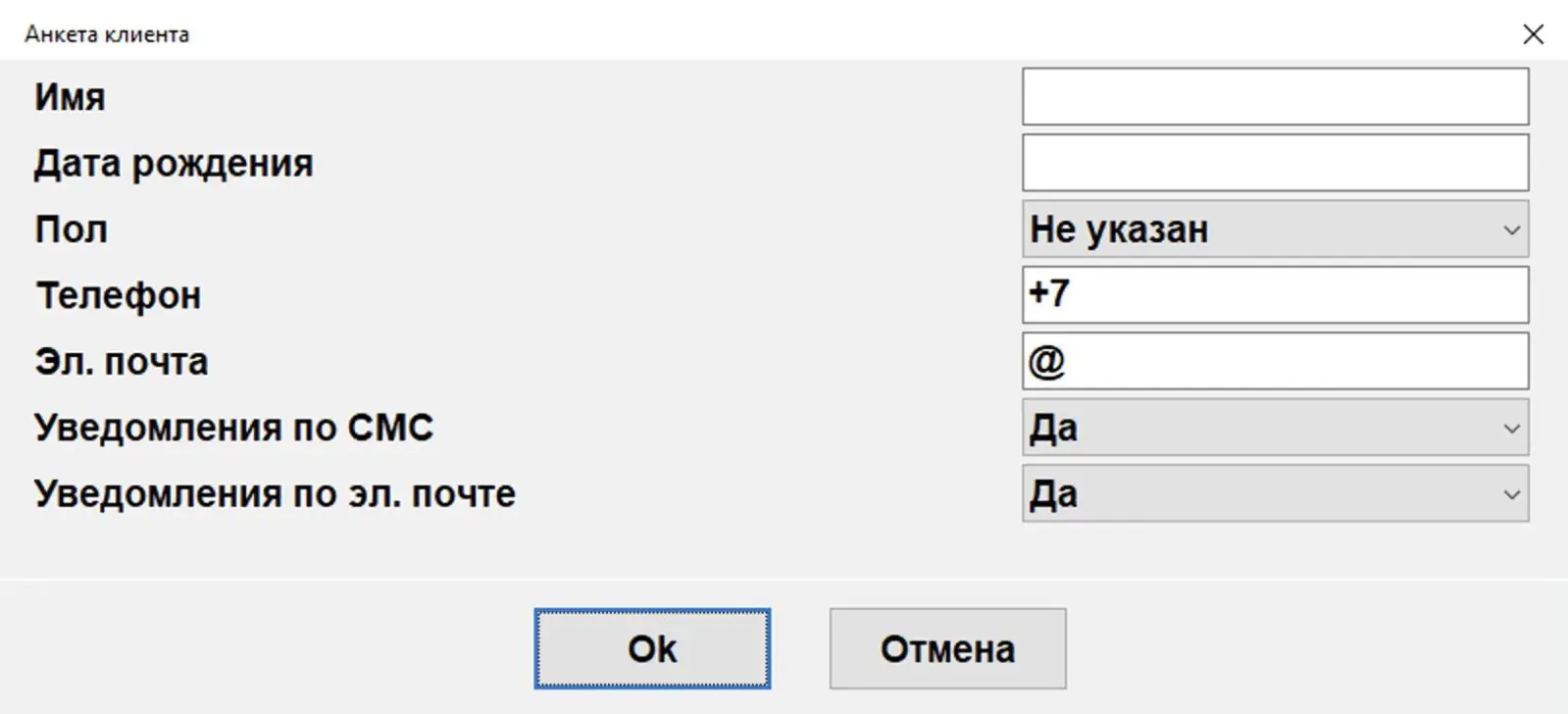Viewport: 1568px width, 714px height.
Task: Click the Эл. почта label text
Action: (122, 362)
